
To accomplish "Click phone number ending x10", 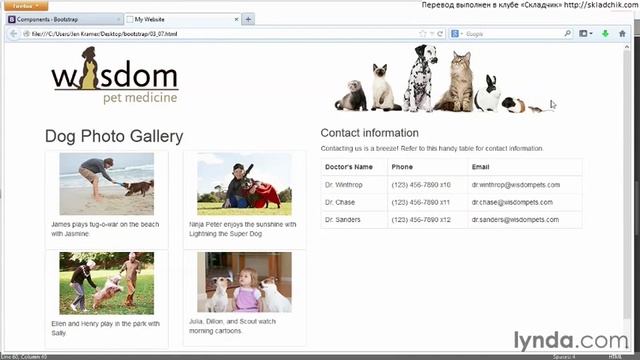I will tap(421, 185).
